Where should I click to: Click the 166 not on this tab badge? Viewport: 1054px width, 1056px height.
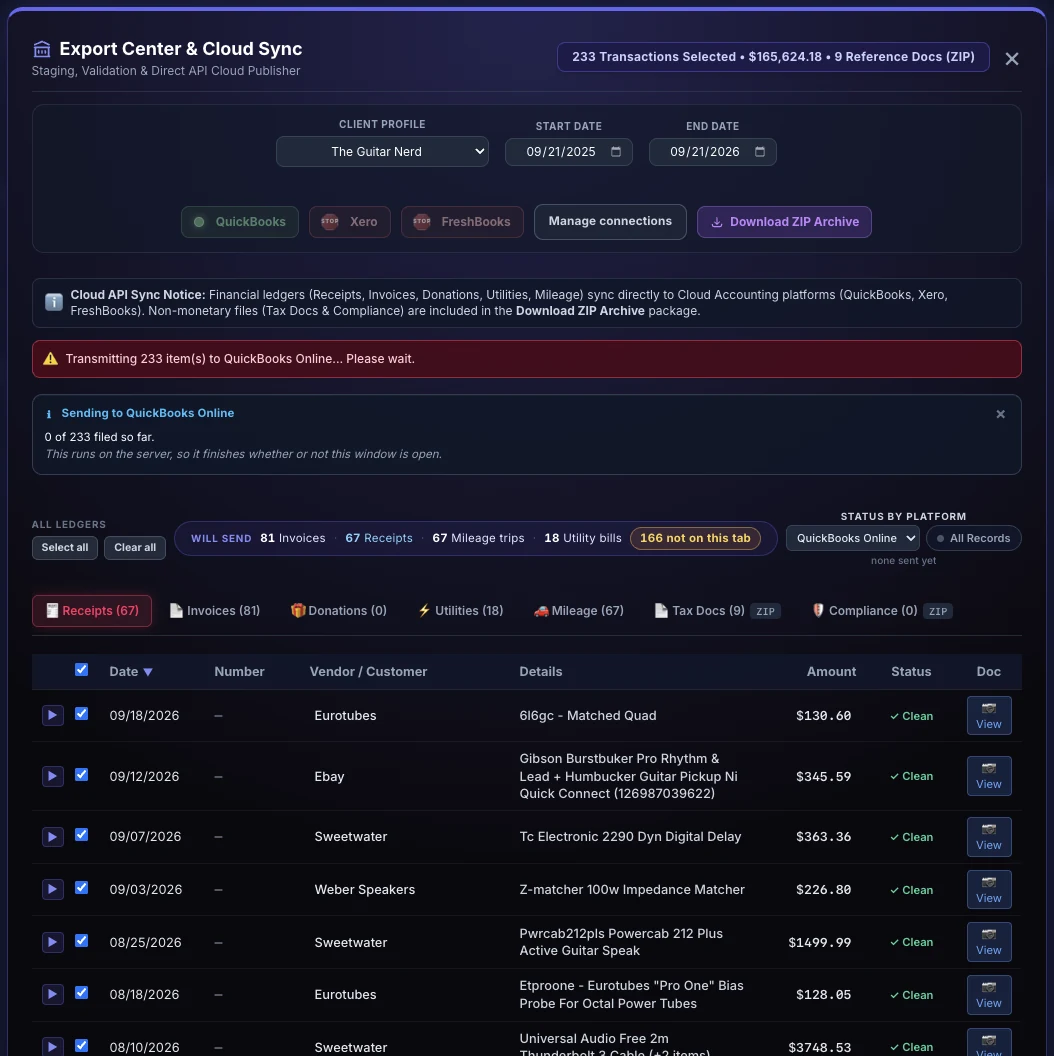[695, 538]
